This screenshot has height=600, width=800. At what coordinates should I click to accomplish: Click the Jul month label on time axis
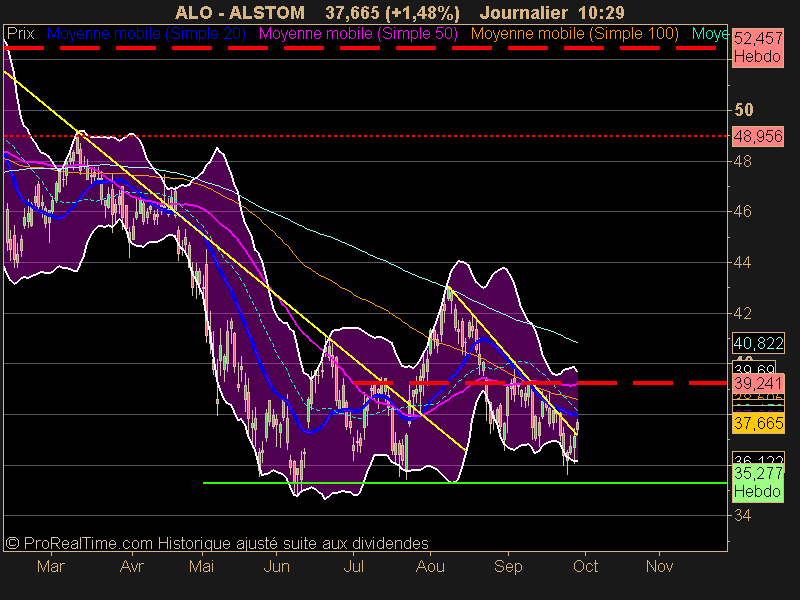354,566
